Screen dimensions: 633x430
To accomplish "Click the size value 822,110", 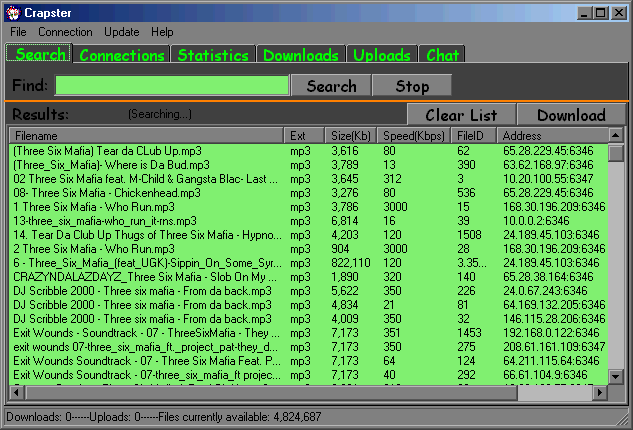I will click(x=351, y=263).
